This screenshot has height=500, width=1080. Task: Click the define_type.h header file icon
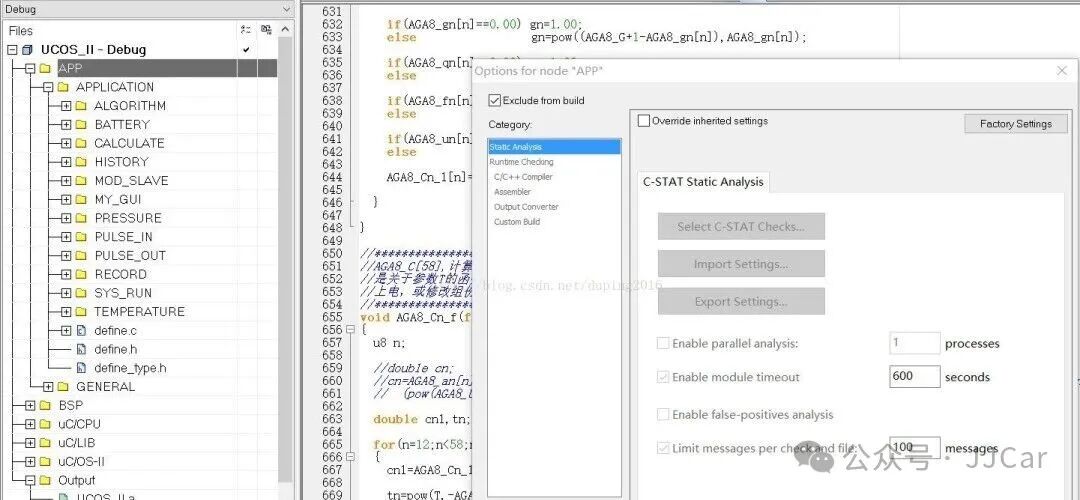click(x=81, y=368)
